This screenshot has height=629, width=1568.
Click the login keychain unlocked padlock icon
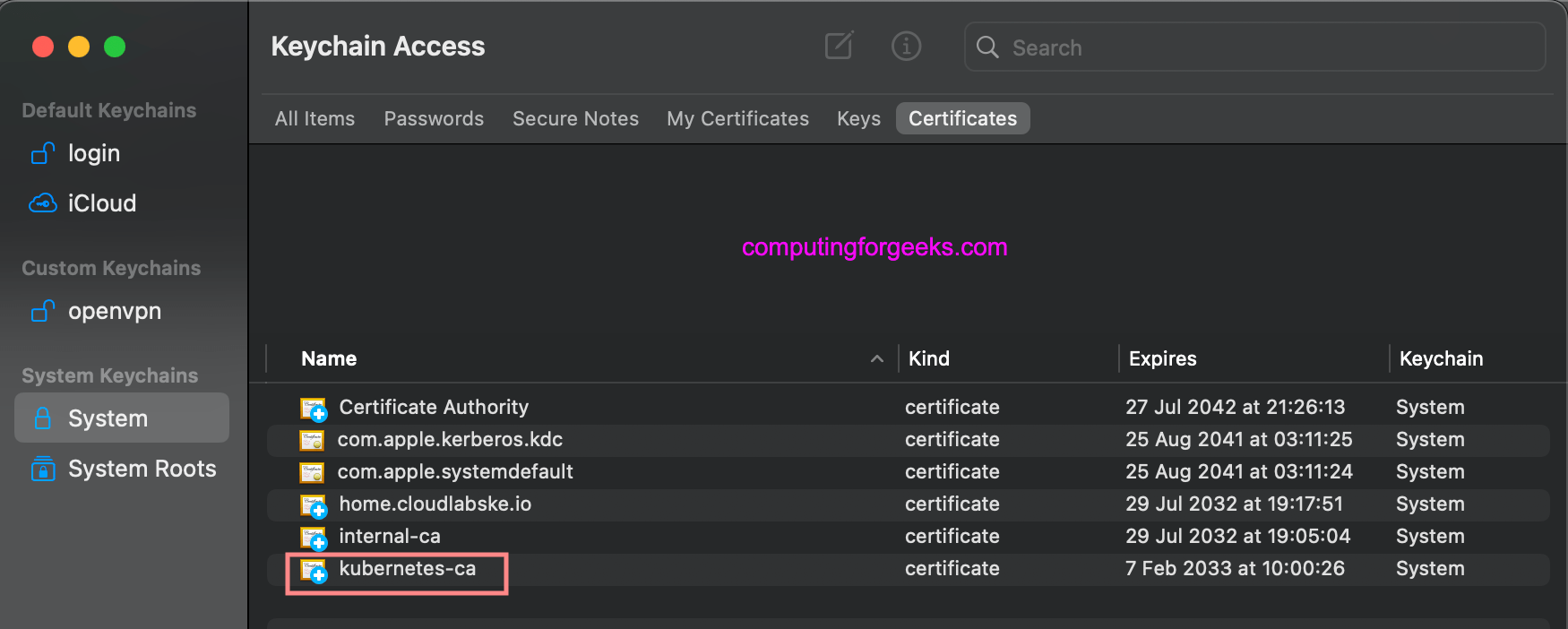pos(43,153)
